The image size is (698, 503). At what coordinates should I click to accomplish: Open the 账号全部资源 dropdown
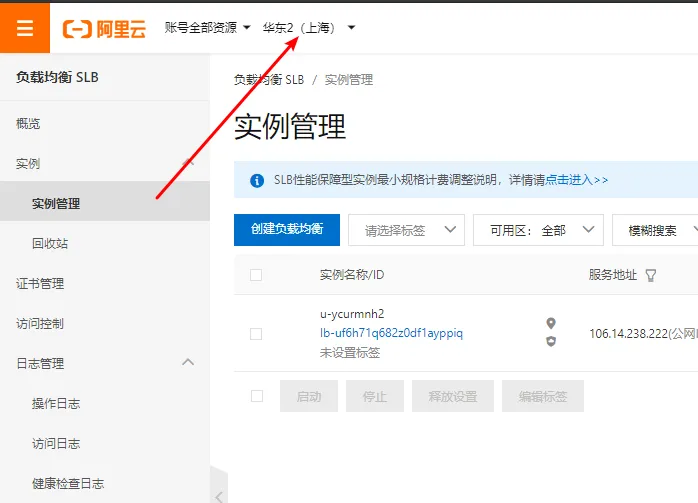(207, 28)
